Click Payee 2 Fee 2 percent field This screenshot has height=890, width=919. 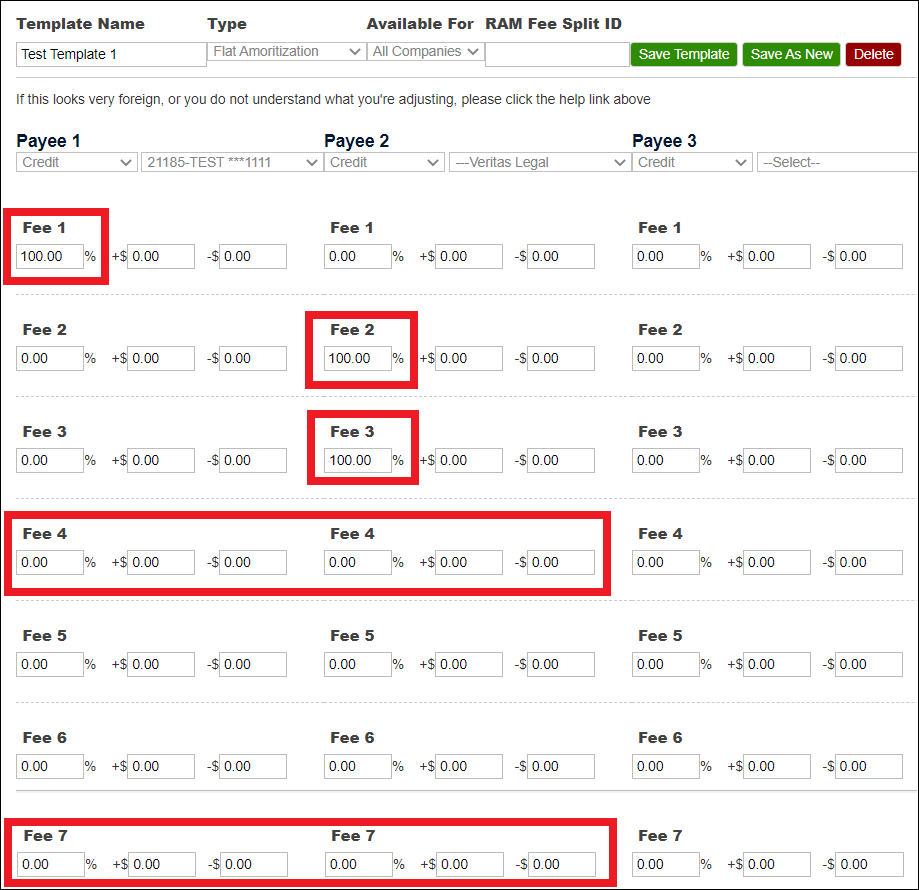pos(358,359)
